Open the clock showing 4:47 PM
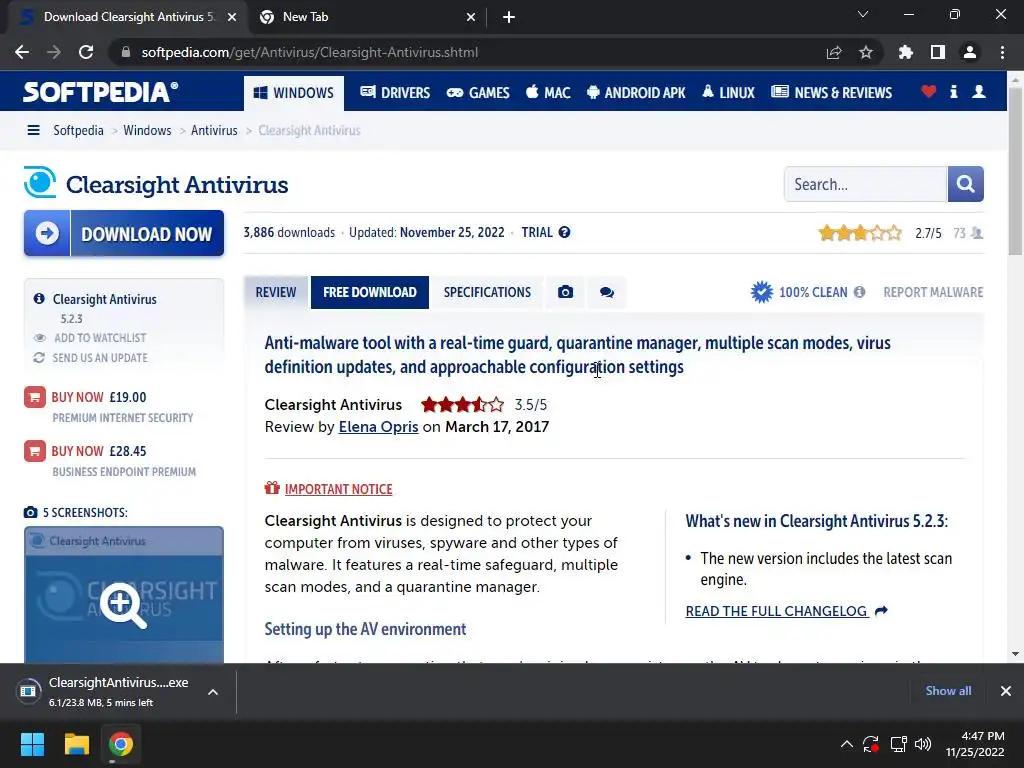 pos(974,744)
